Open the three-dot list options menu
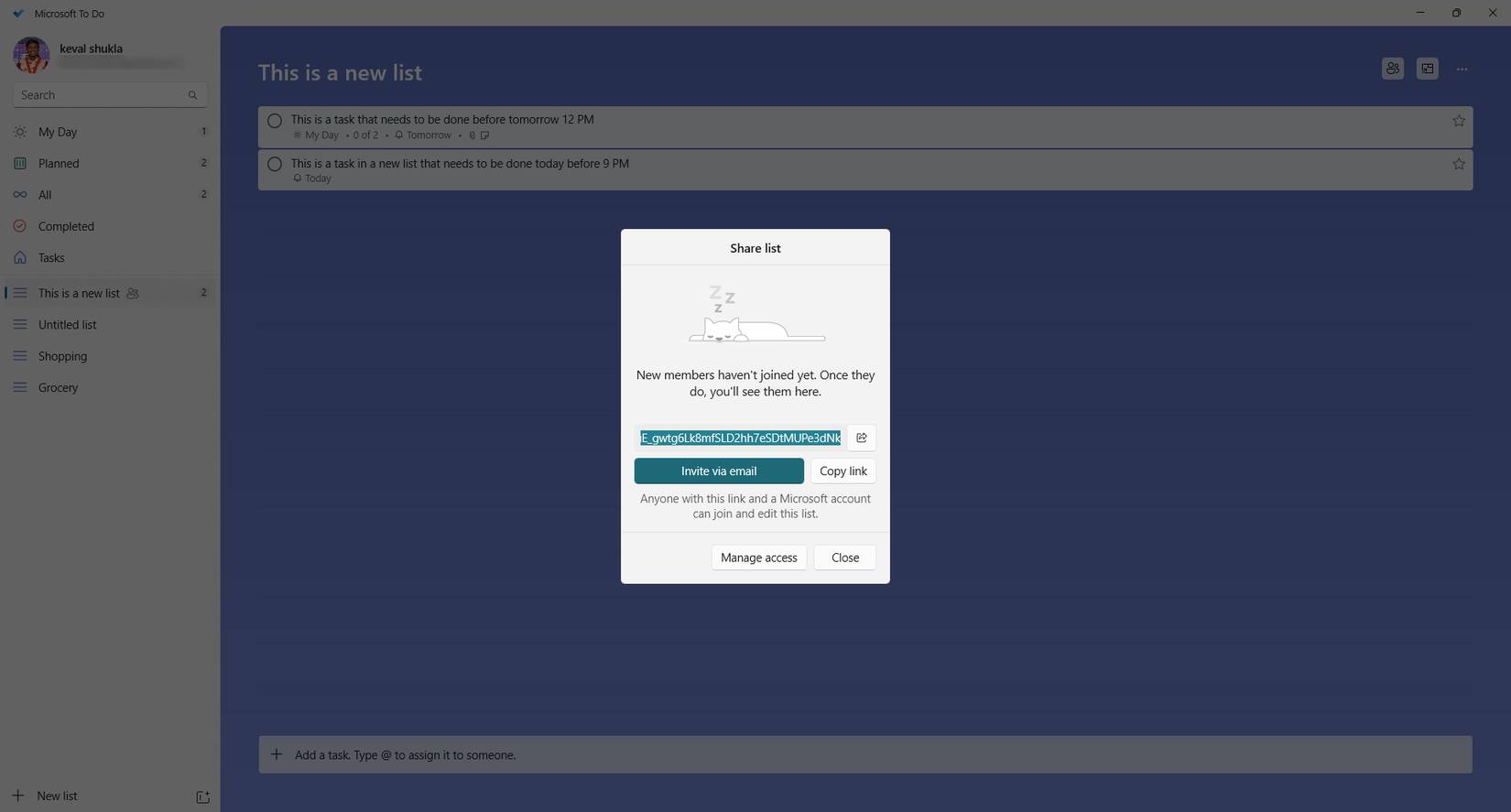 [x=1462, y=70]
